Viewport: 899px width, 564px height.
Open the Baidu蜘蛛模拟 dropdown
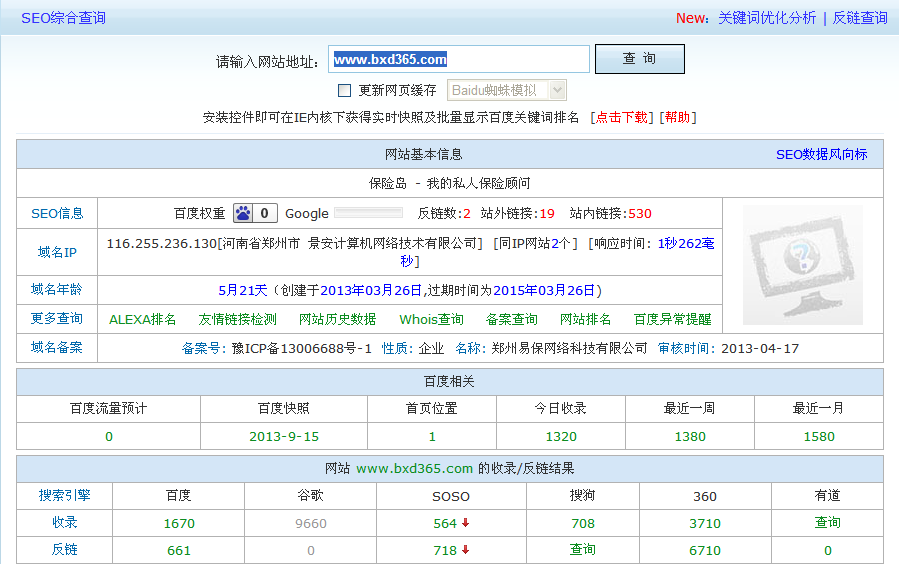506,90
